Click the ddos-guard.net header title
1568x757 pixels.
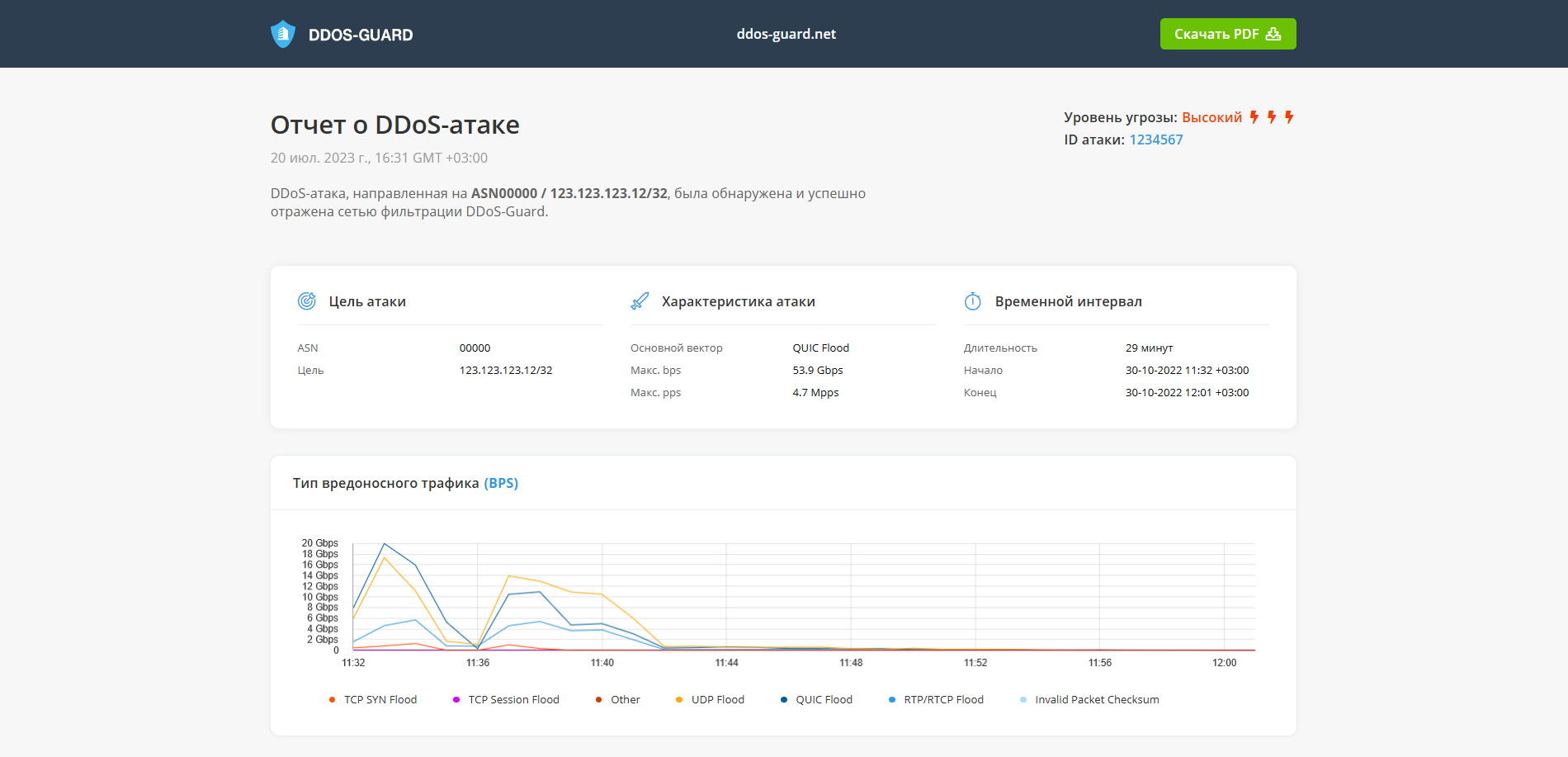tap(786, 34)
